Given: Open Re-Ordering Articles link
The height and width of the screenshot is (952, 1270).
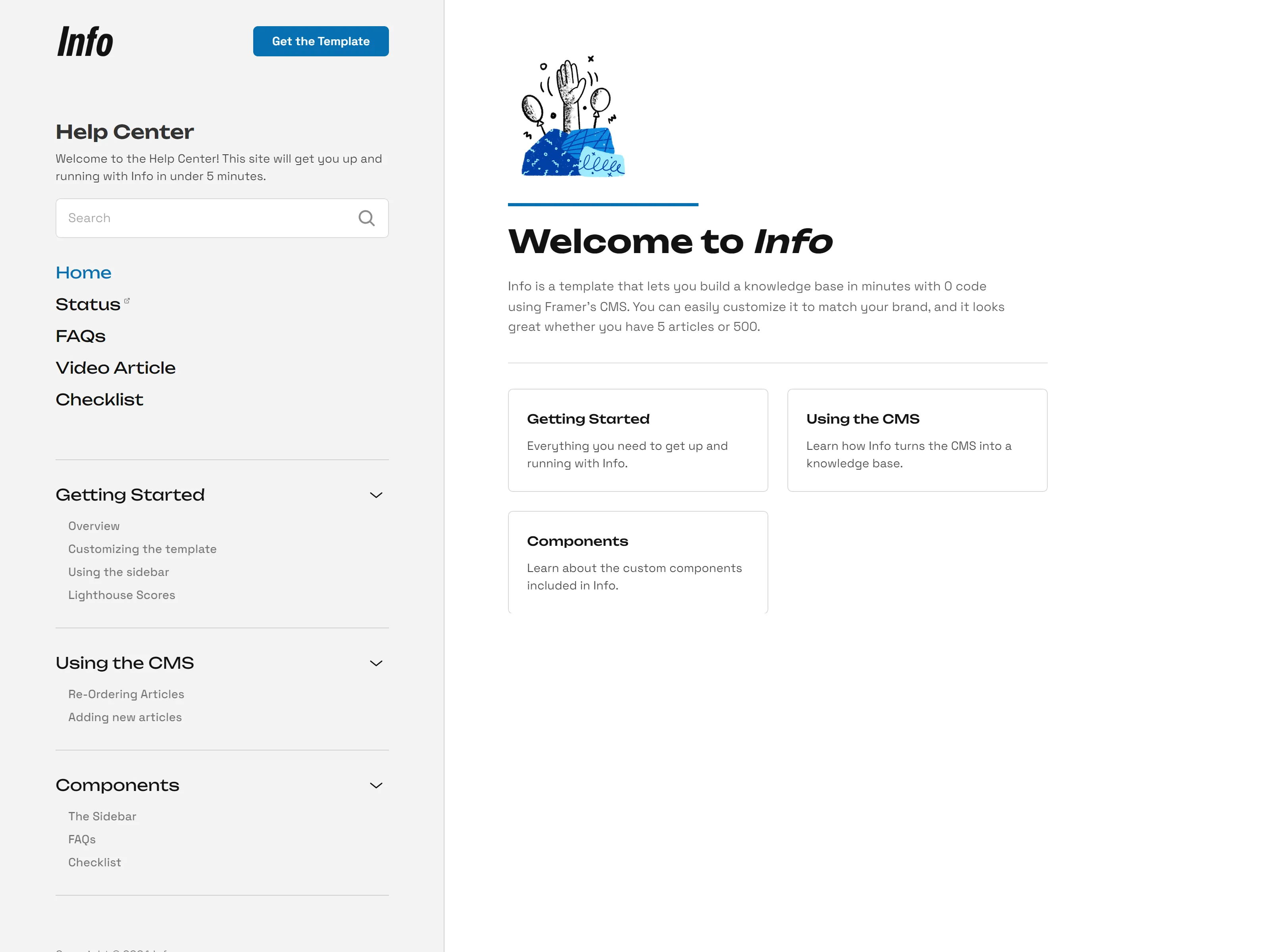Looking at the screenshot, I should [126, 694].
